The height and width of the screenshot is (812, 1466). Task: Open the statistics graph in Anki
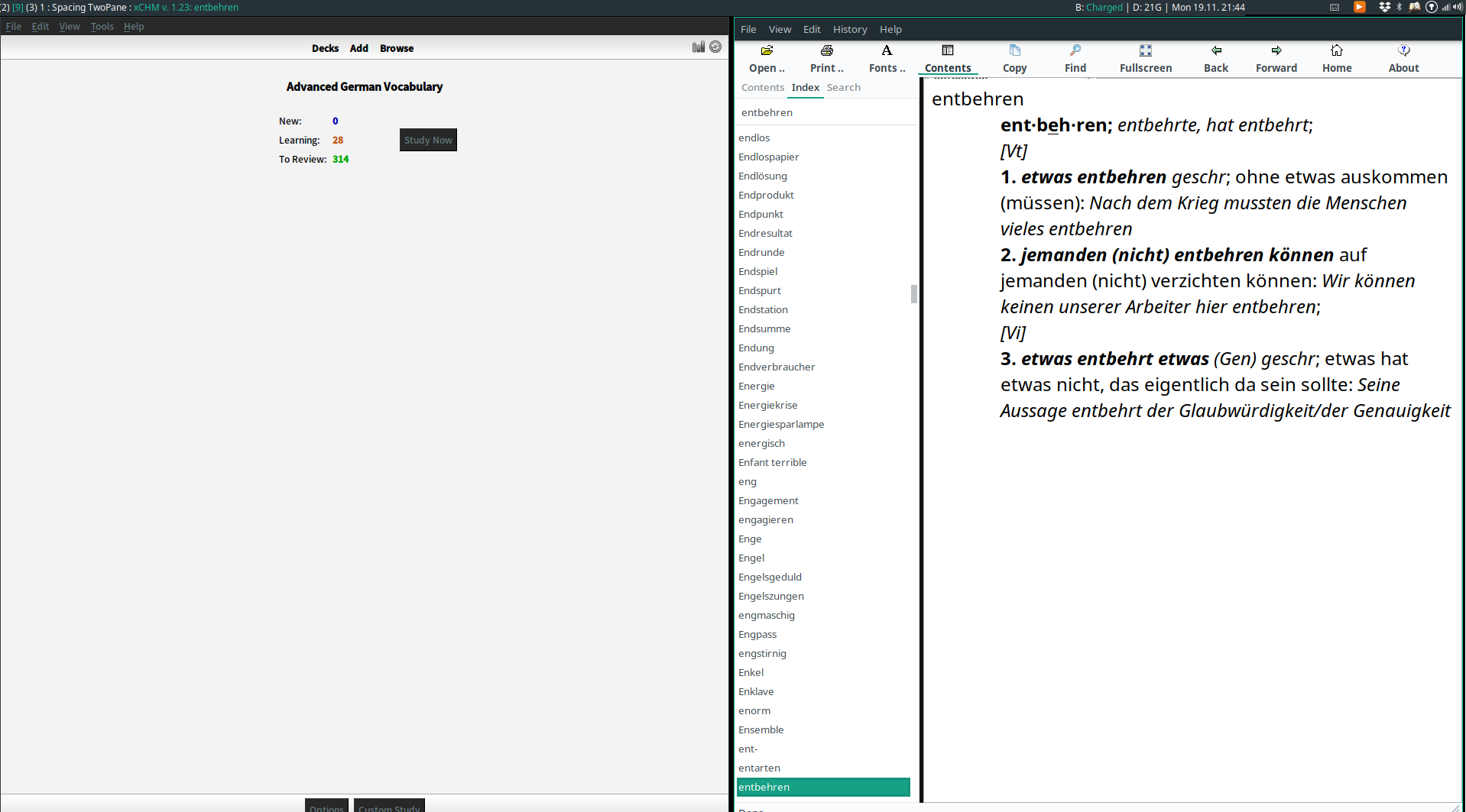(698, 47)
